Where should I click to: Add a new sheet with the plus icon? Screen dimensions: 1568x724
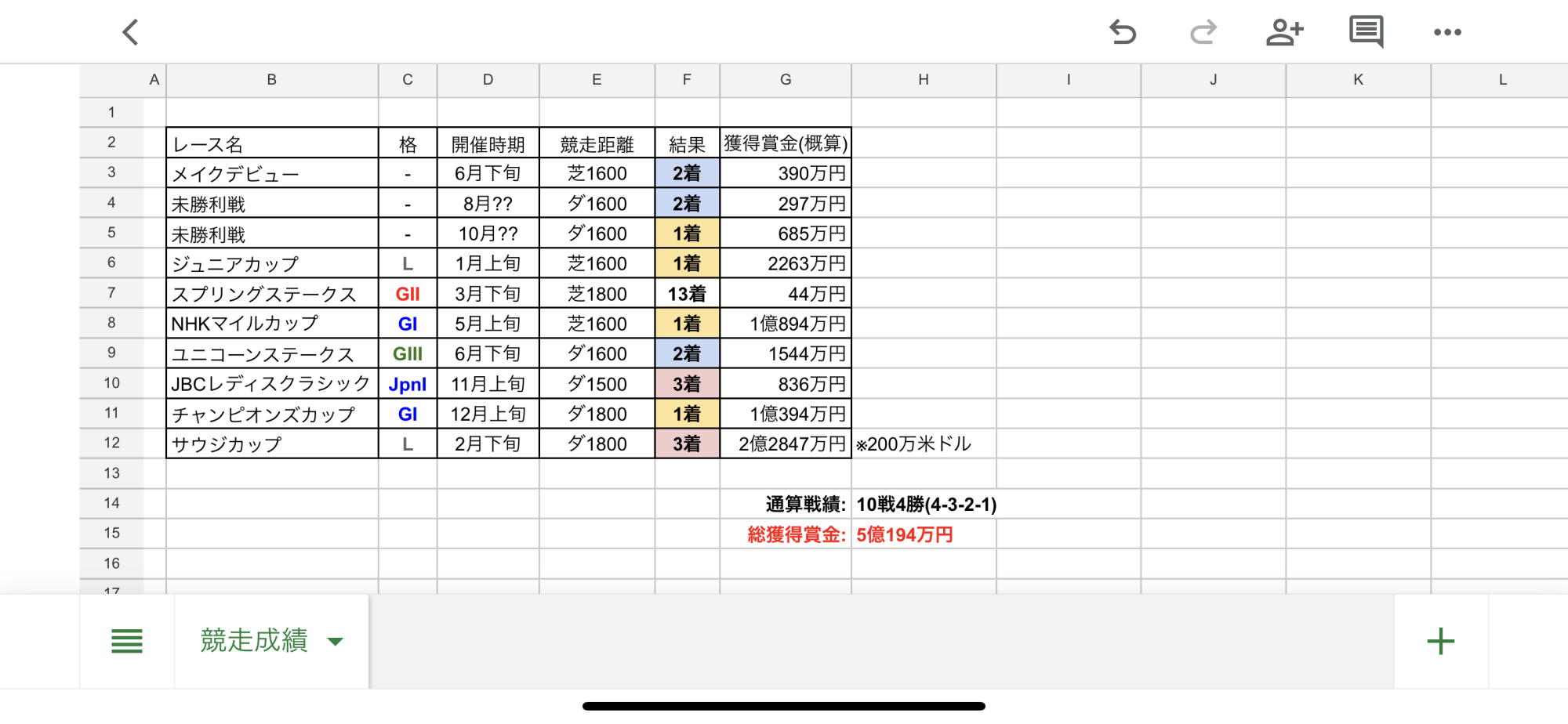[x=1440, y=641]
